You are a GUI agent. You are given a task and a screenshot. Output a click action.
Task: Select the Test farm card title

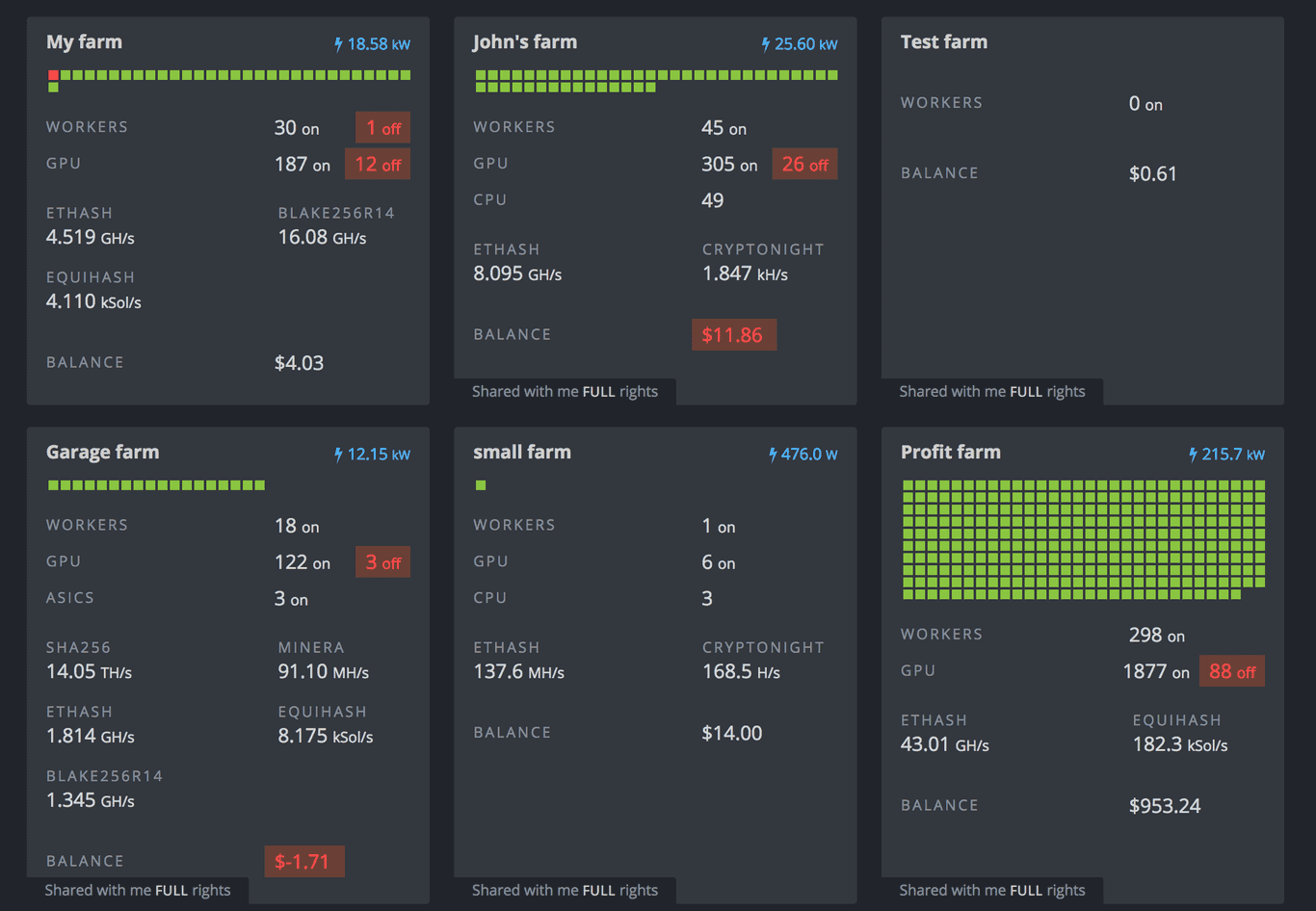point(944,41)
